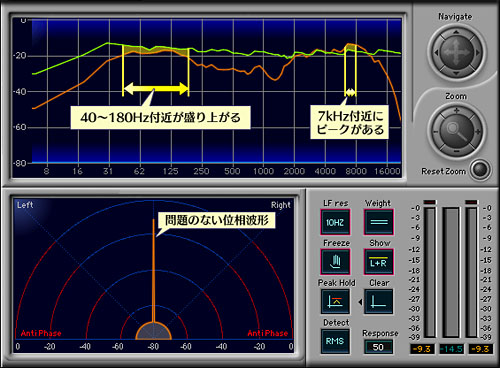Click the left meter red clip indicator
Image resolution: width=500 pixels, height=368 pixels.
click(x=429, y=202)
